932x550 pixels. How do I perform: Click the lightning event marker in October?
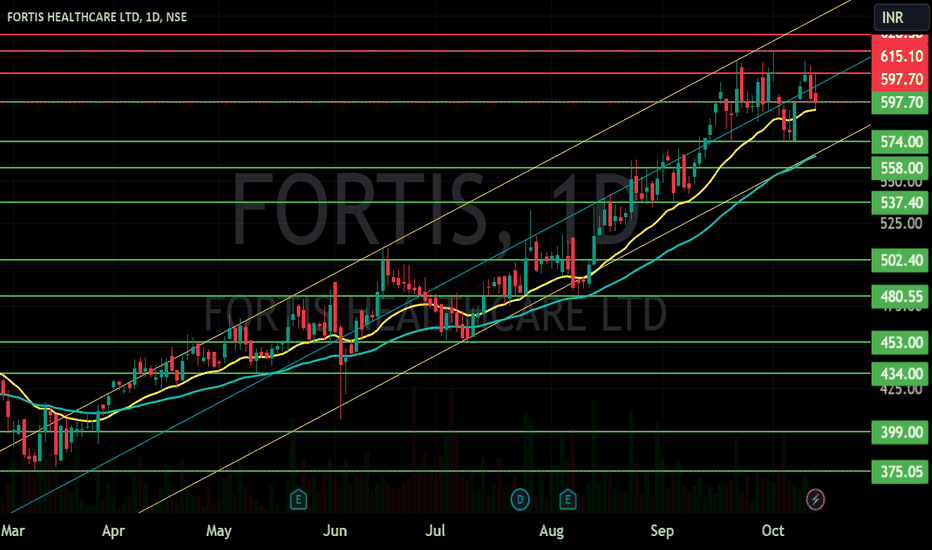[x=816, y=499]
